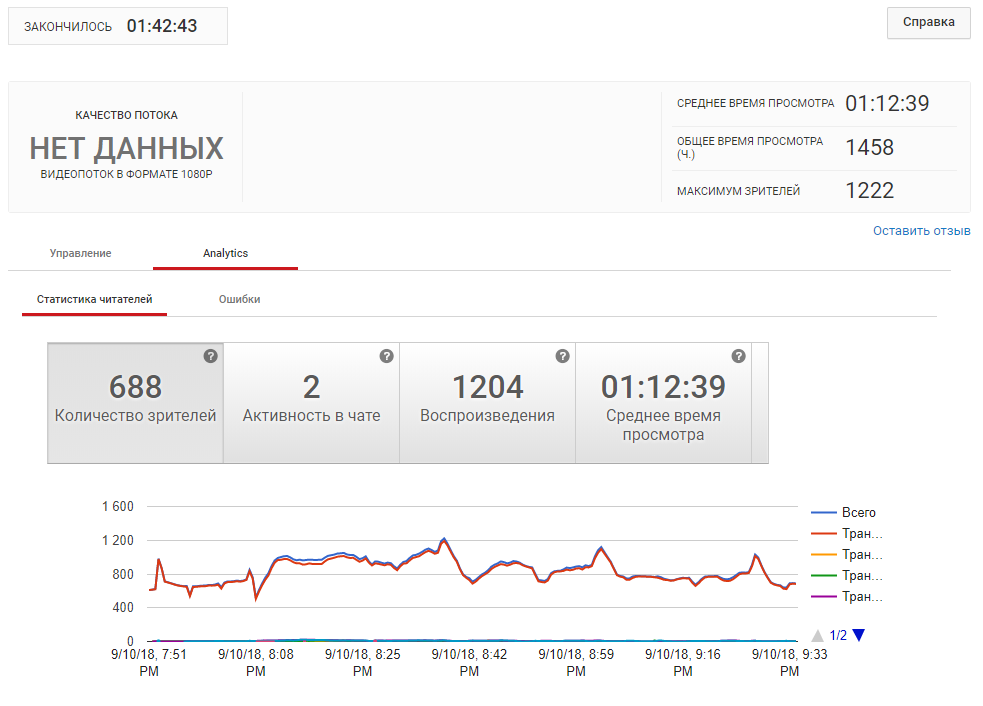Screen dimensions: 983x706
Task: Click help icon on Среднее время просмотра card
Action: (738, 356)
